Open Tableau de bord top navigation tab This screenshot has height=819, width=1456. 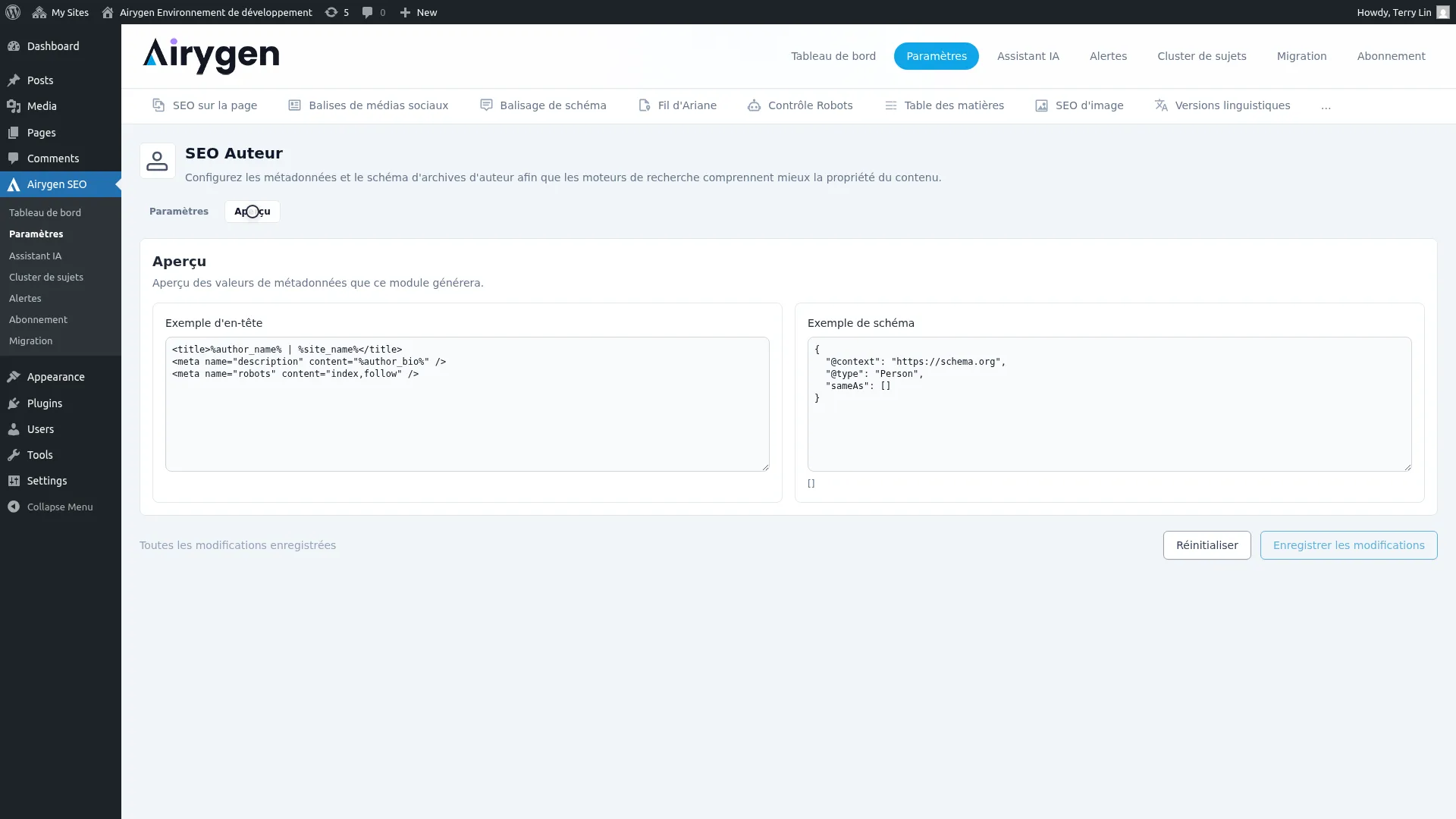tap(833, 56)
